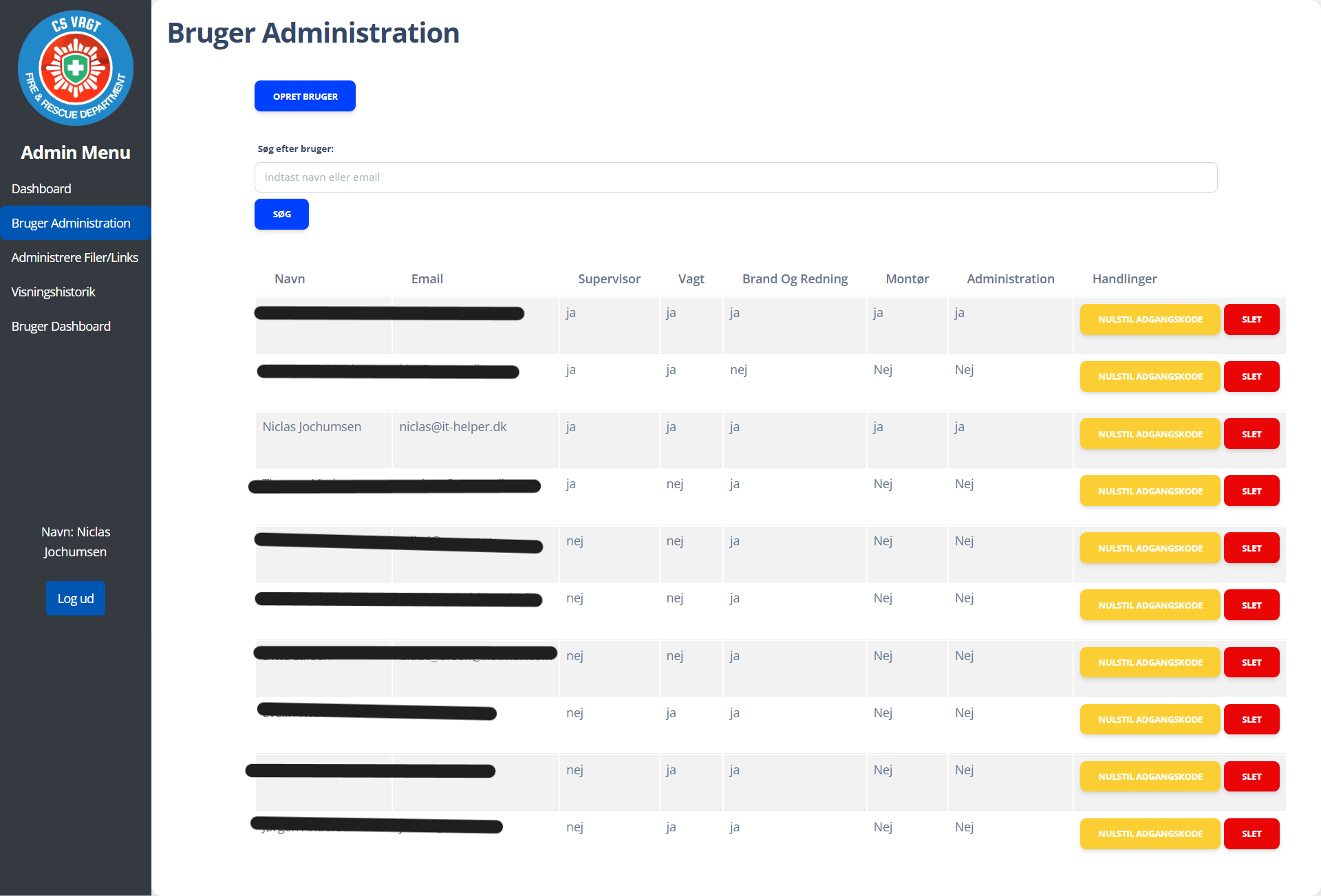Click Nulstil Adgangskode in first row
Viewport: 1321px width, 896px height.
coord(1150,320)
